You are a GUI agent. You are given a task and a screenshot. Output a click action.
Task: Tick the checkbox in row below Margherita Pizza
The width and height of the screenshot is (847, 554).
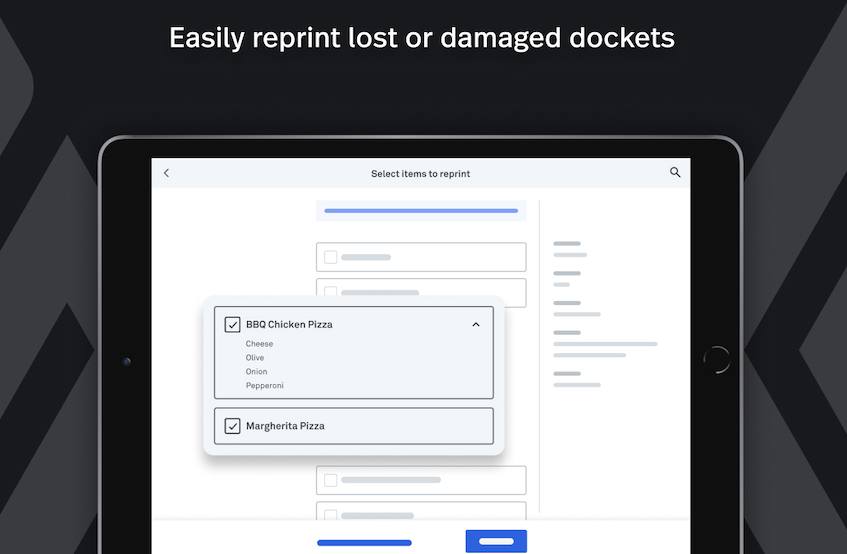click(x=331, y=480)
